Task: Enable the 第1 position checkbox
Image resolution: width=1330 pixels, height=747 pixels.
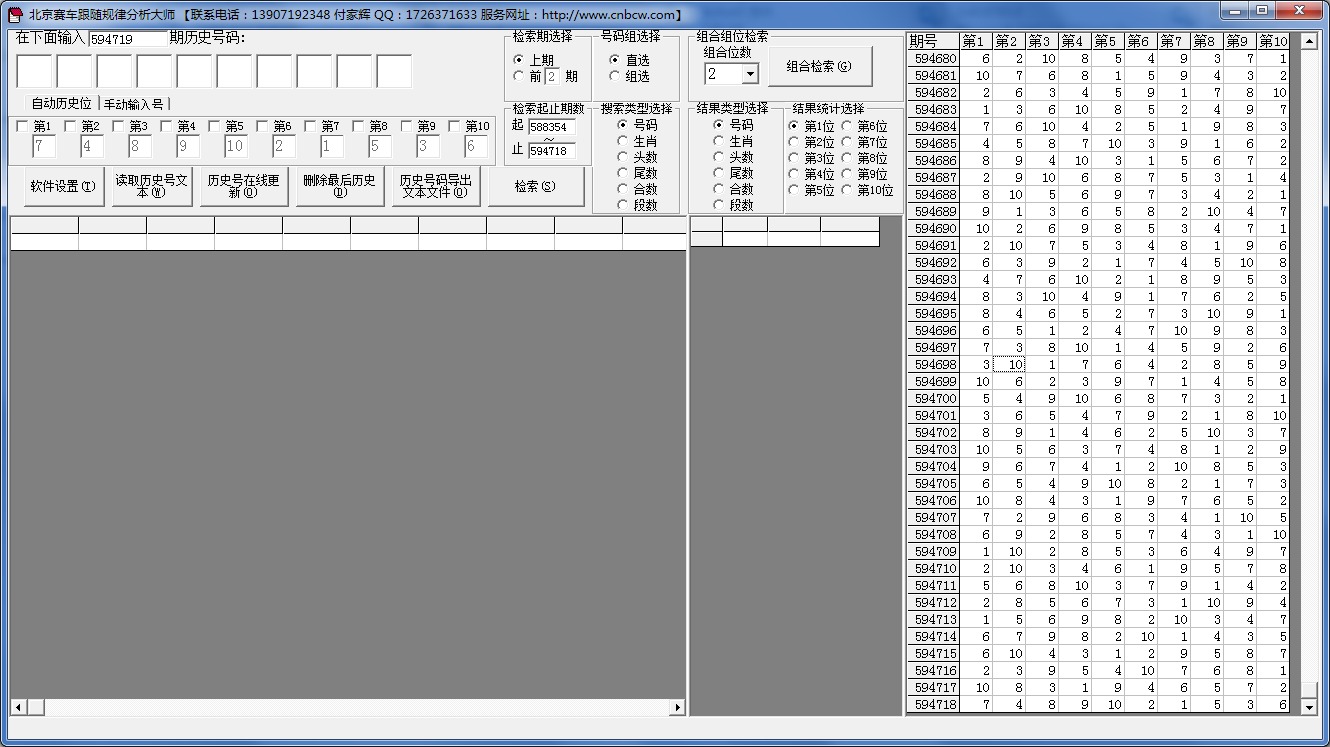Action: coord(23,126)
